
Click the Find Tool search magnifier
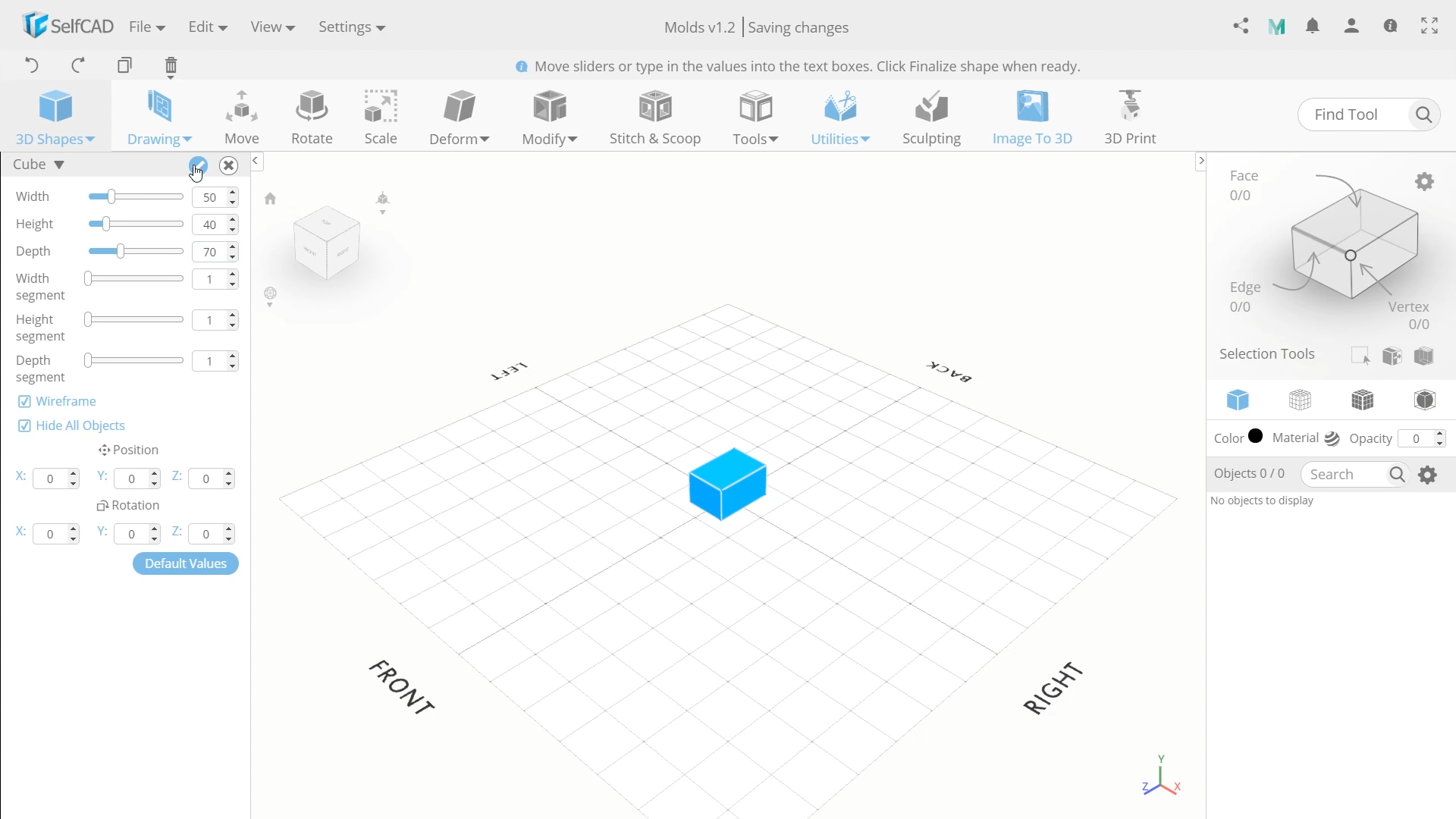point(1423,115)
